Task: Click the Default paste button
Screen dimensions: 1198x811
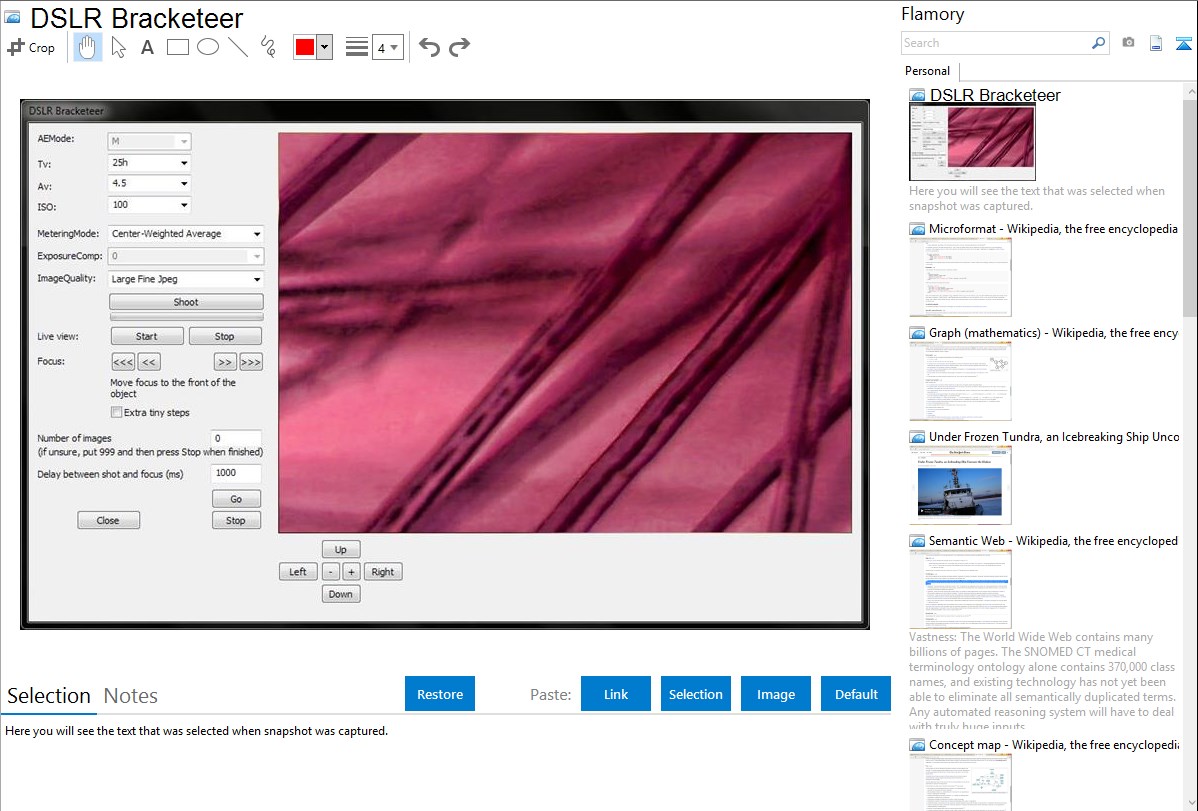Action: [856, 694]
